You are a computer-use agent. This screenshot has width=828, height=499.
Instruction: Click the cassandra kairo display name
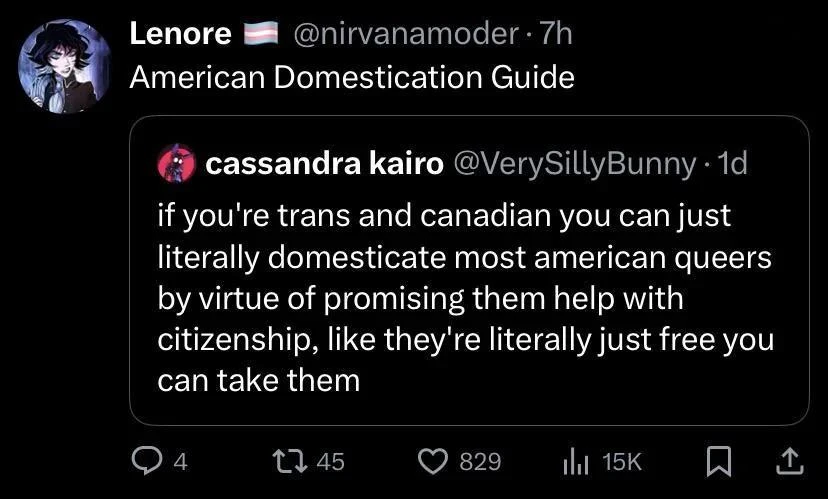pyautogui.click(x=324, y=164)
